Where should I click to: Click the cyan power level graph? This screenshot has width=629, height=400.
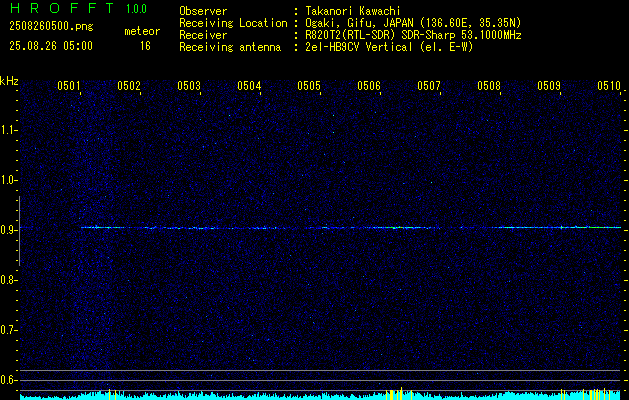click(321, 396)
